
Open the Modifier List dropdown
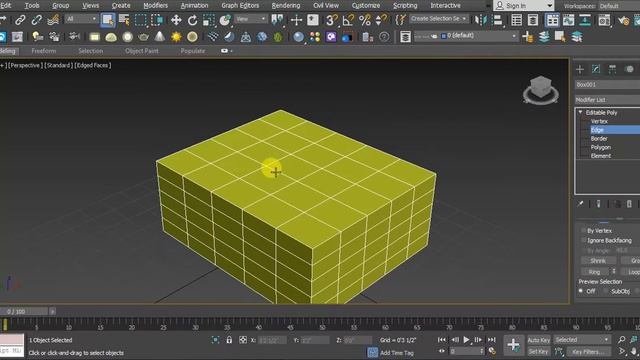click(x=607, y=100)
